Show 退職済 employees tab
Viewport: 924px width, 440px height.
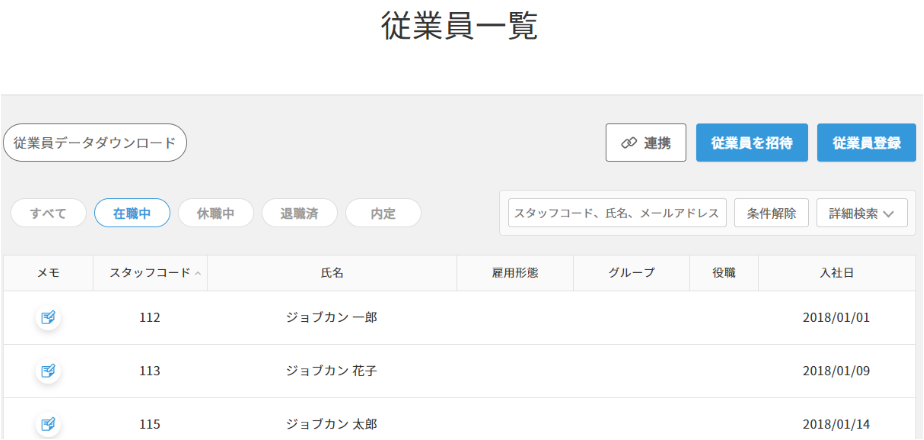(x=300, y=213)
